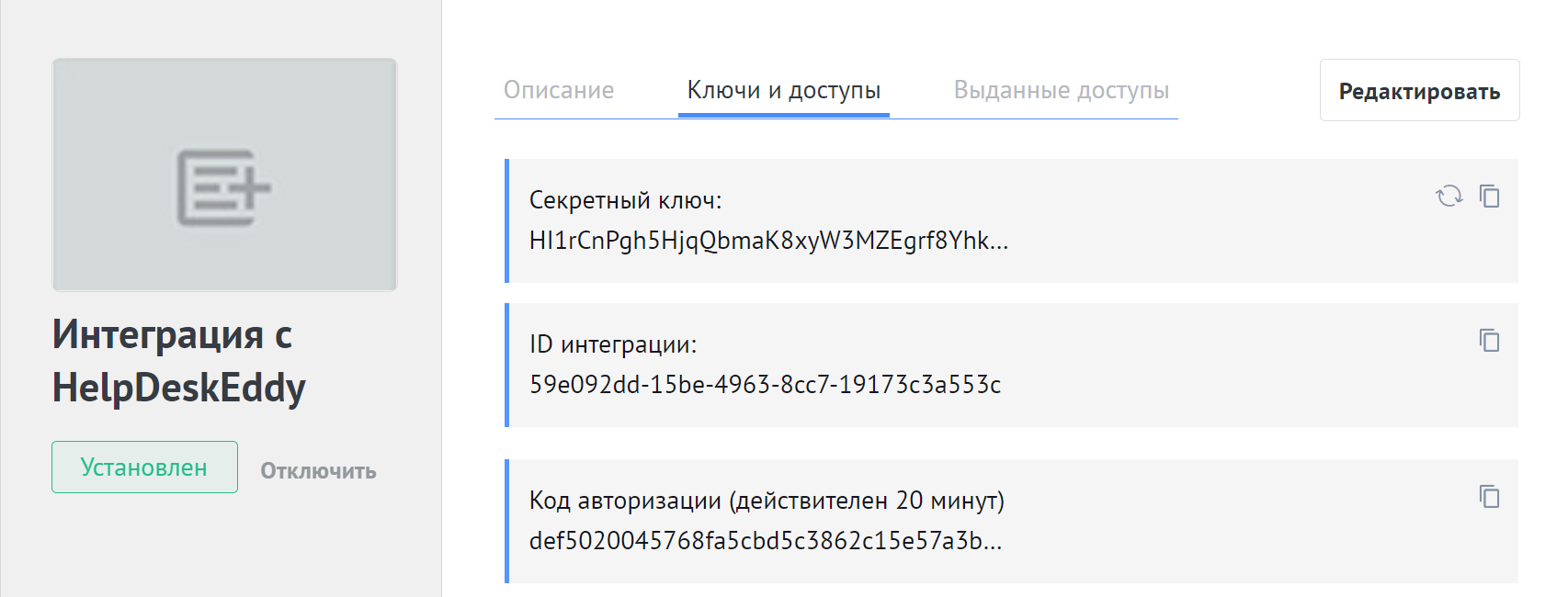Click the Редактировать button
The image size is (1568, 597).
pyautogui.click(x=1419, y=91)
